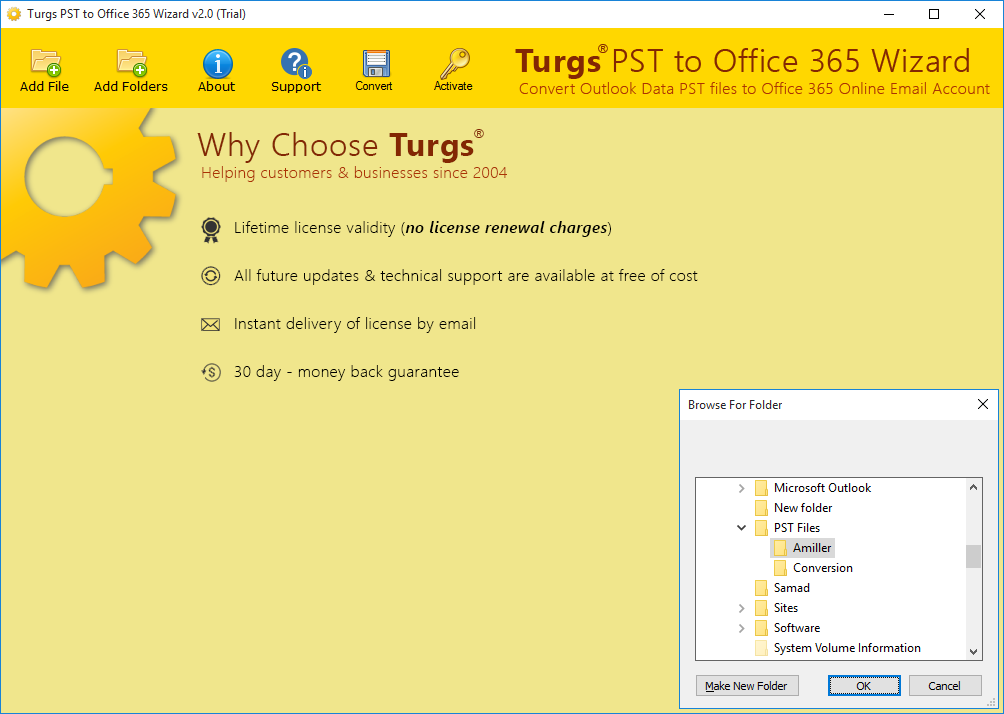The width and height of the screenshot is (1004, 714).
Task: Minimize the Turgs wizard window
Action: tap(889, 14)
